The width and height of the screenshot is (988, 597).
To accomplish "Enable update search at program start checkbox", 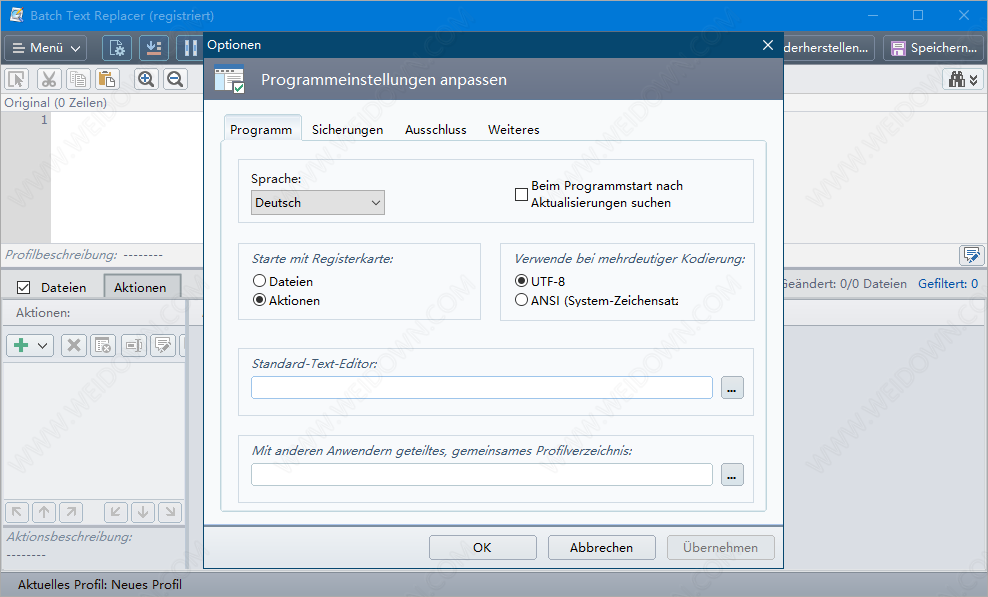I will [x=521, y=194].
